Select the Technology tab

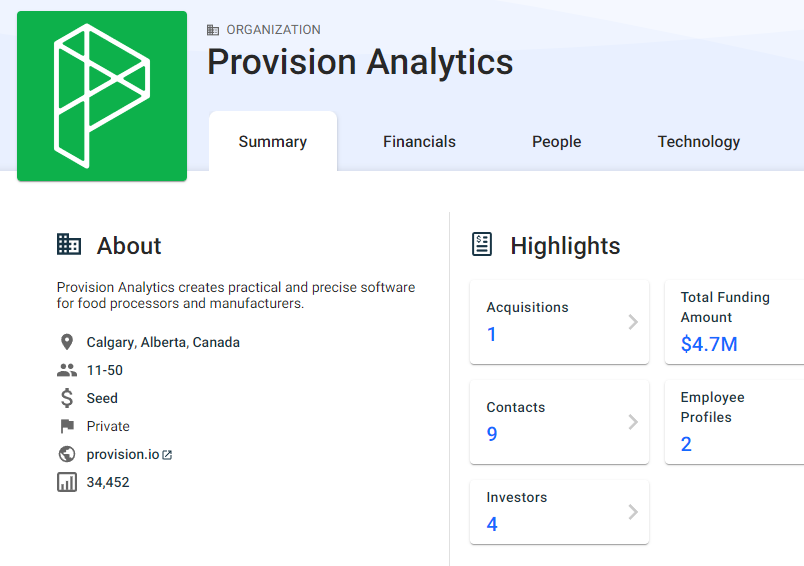pyautogui.click(x=698, y=142)
